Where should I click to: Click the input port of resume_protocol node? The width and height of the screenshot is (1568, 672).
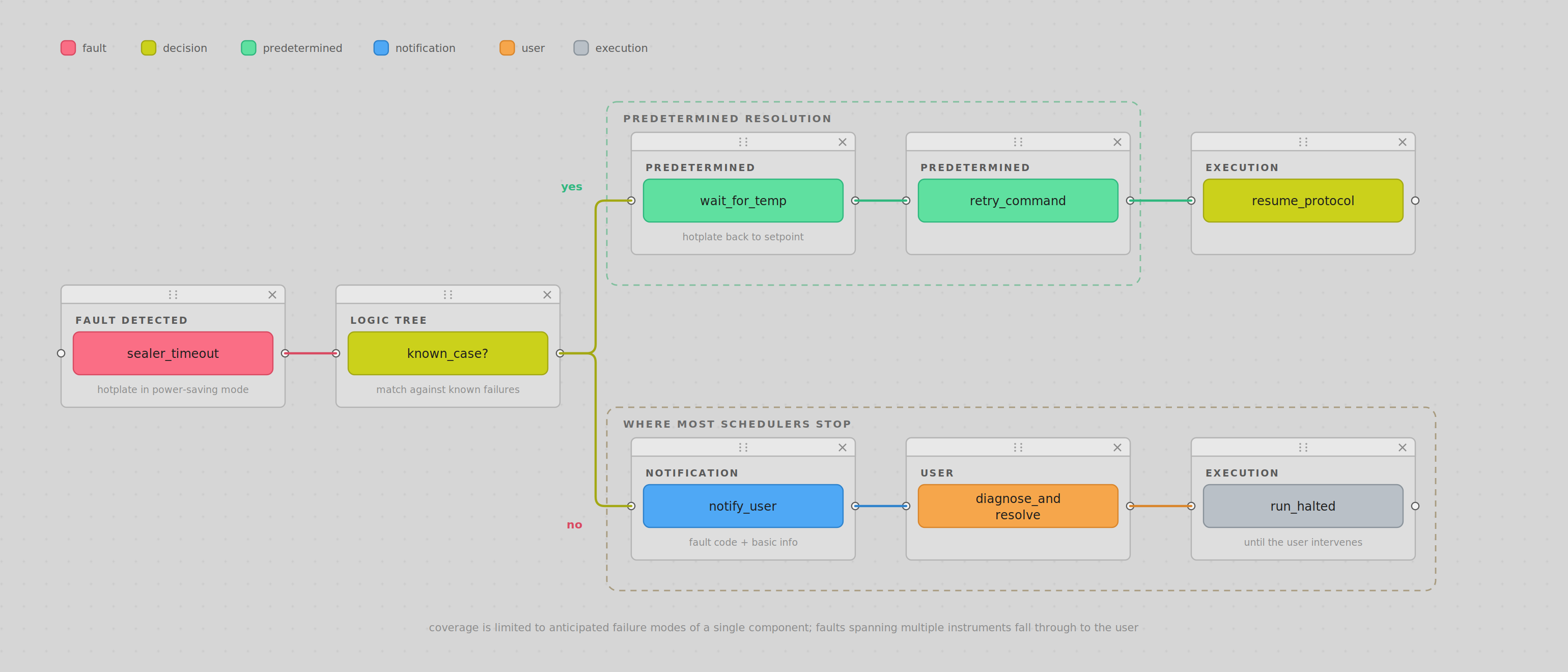coord(1191,200)
